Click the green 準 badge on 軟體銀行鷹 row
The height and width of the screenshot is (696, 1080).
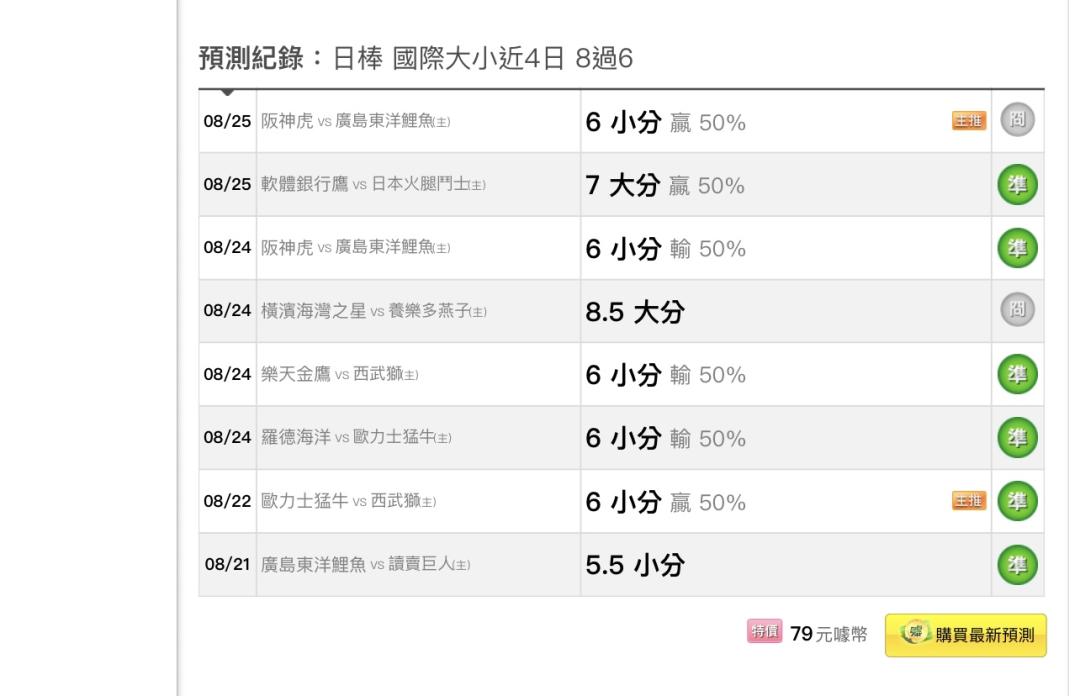(1017, 184)
